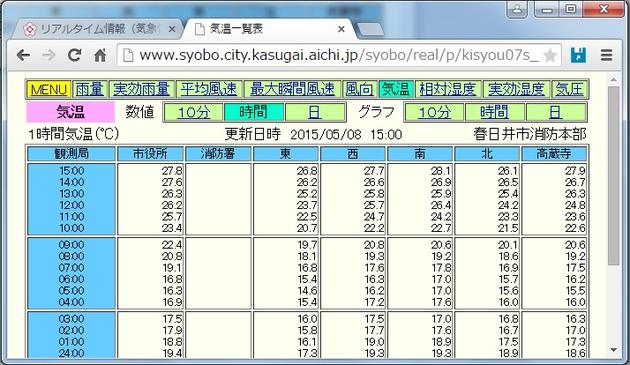630x365 pixels.
Task: Select 10分 under 数値
Action: click(x=194, y=112)
